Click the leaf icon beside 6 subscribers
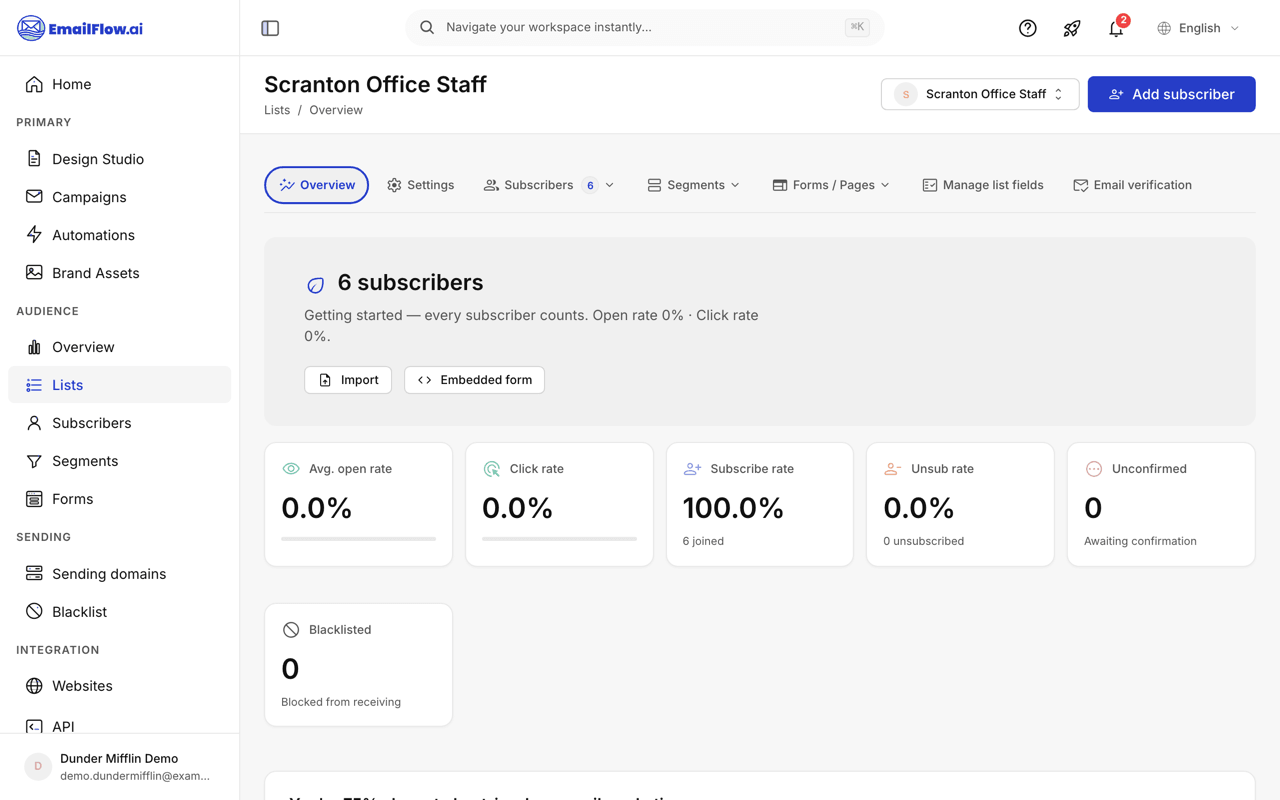The image size is (1280, 800). click(x=315, y=285)
